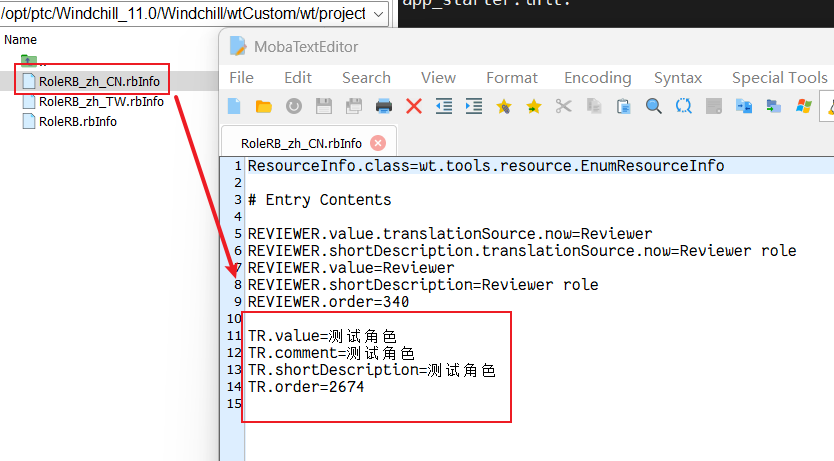The image size is (834, 461).
Task: Click line 1 ResourceInfo.class text
Action: click(486, 166)
